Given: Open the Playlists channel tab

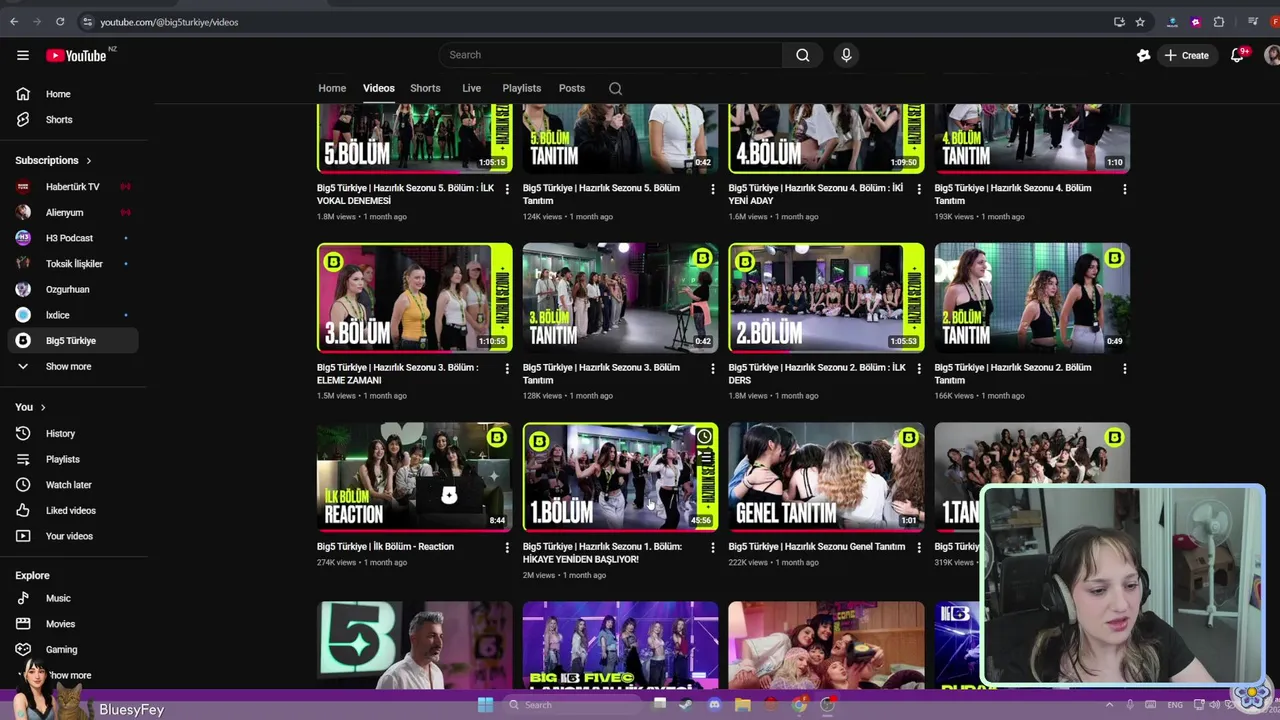Looking at the screenshot, I should click(521, 88).
